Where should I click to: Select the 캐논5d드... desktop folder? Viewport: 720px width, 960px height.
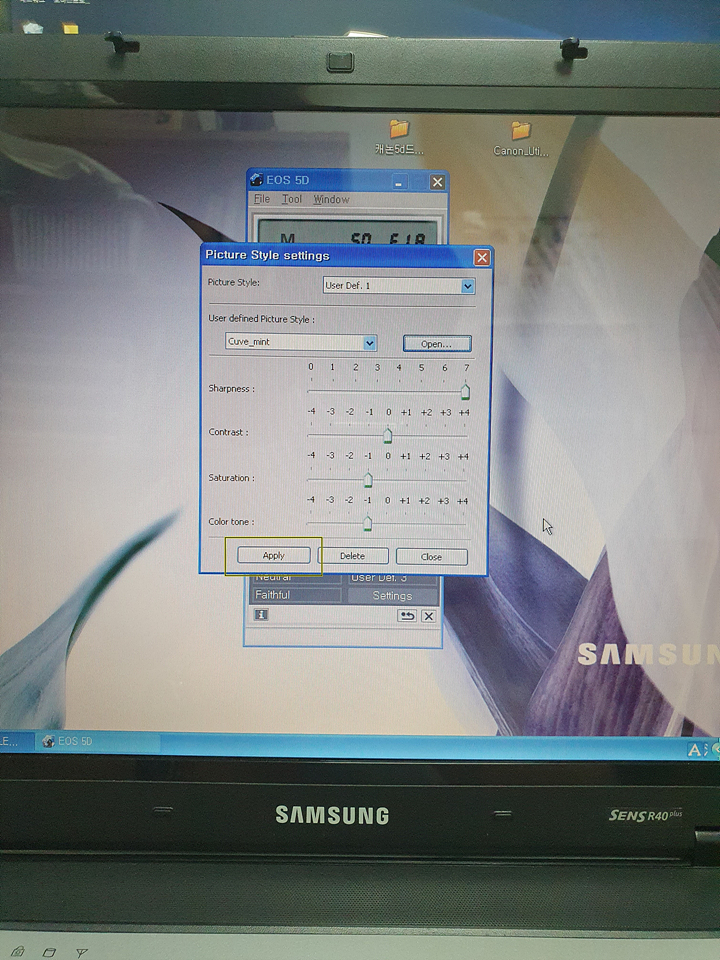[x=399, y=137]
